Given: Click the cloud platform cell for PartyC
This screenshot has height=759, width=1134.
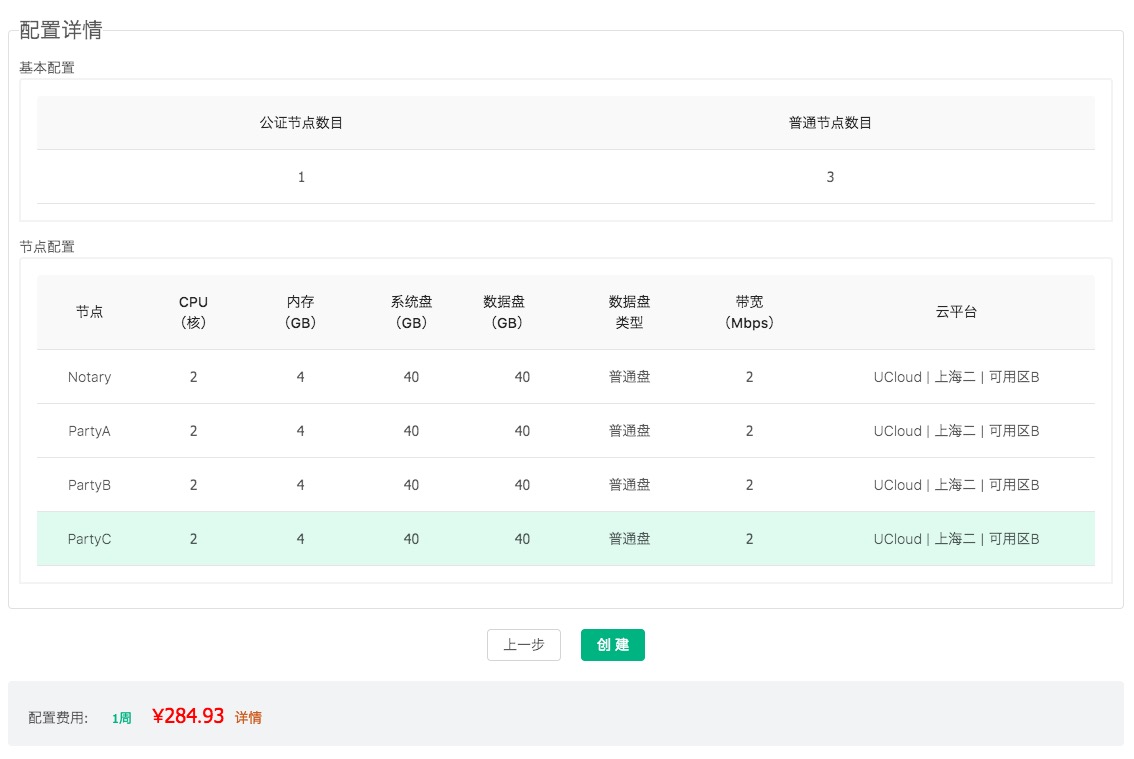Looking at the screenshot, I should (956, 539).
